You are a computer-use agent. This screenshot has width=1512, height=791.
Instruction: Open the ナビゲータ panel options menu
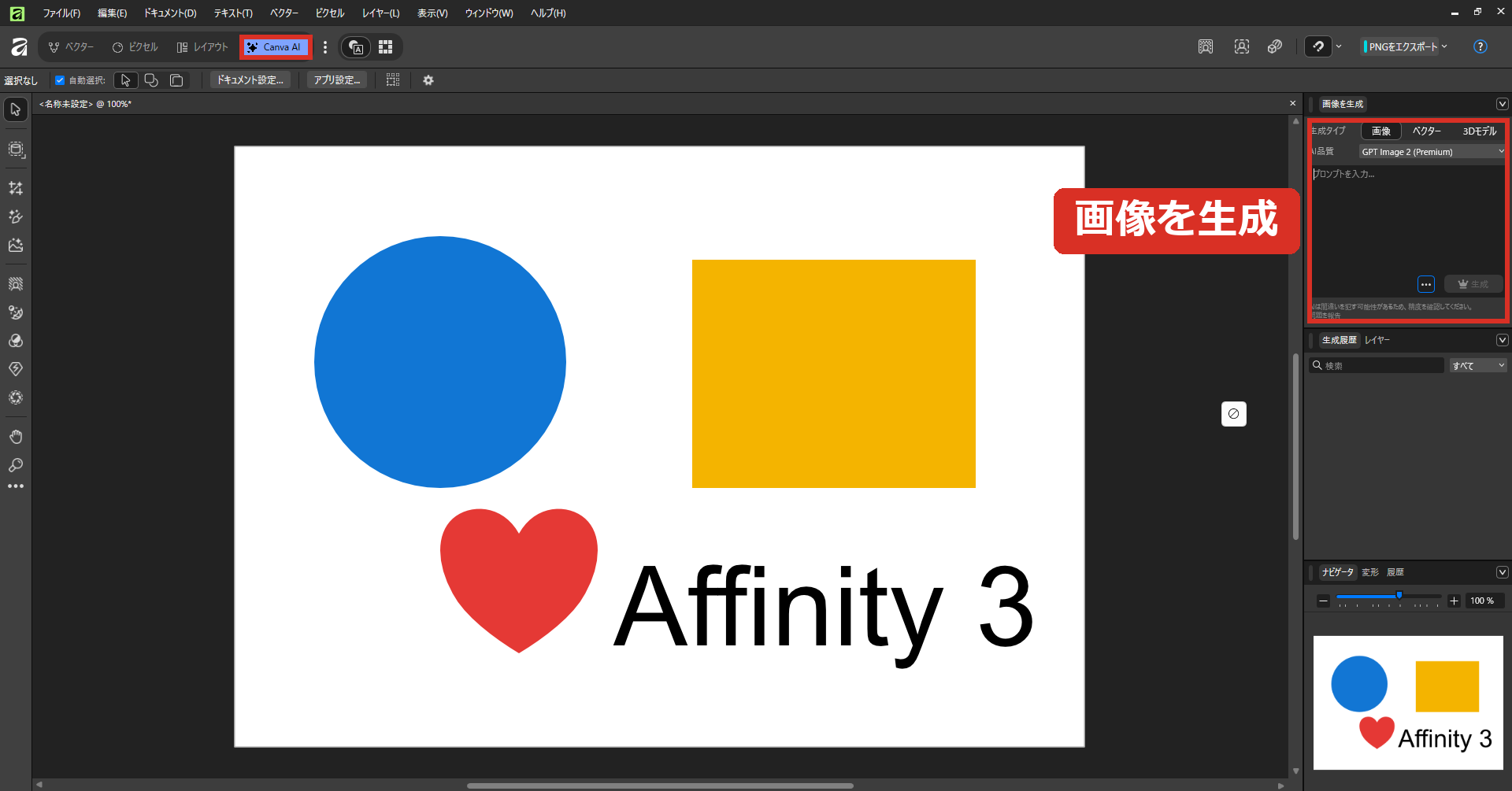tap(1502, 572)
